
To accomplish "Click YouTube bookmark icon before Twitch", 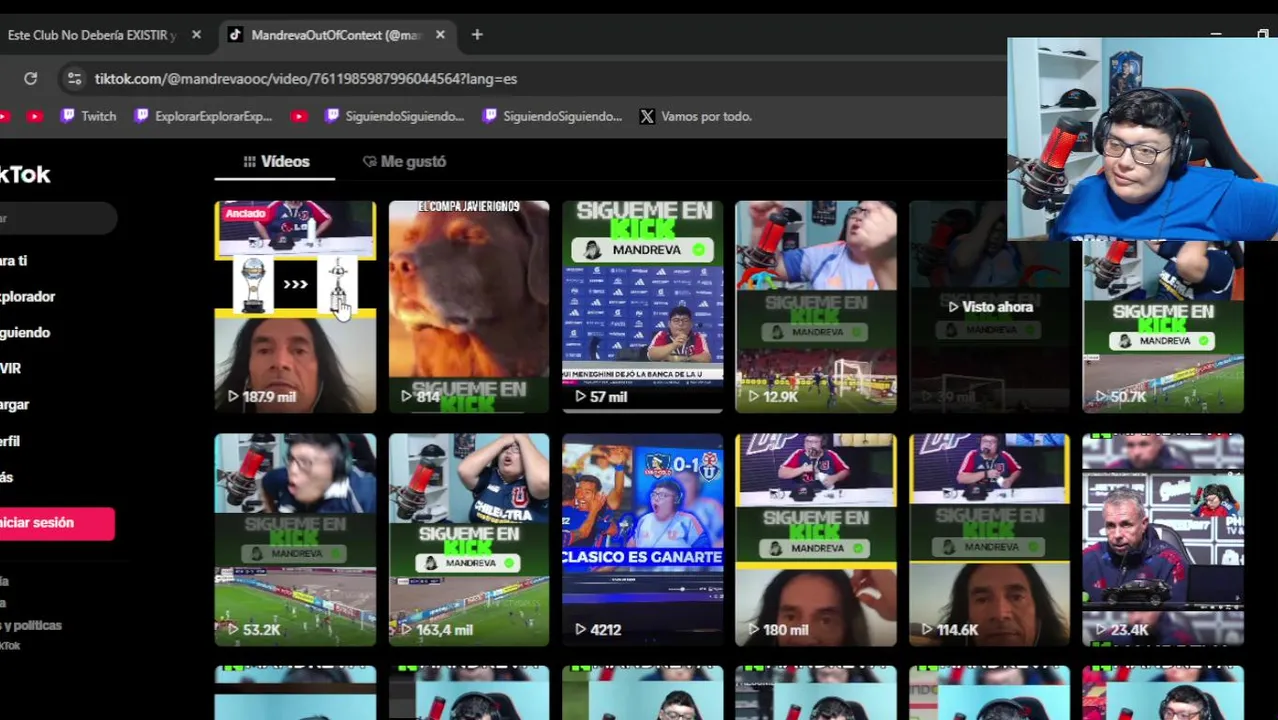I will [35, 116].
